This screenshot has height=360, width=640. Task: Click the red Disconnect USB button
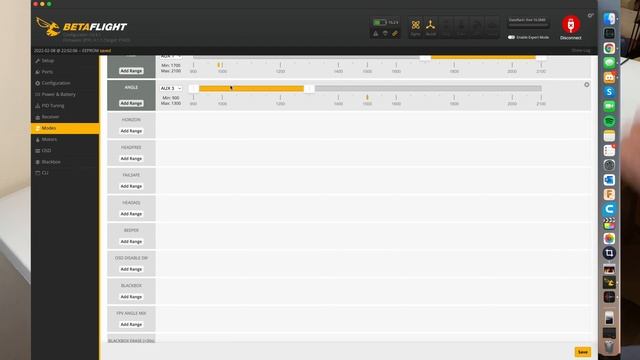pyautogui.click(x=571, y=24)
